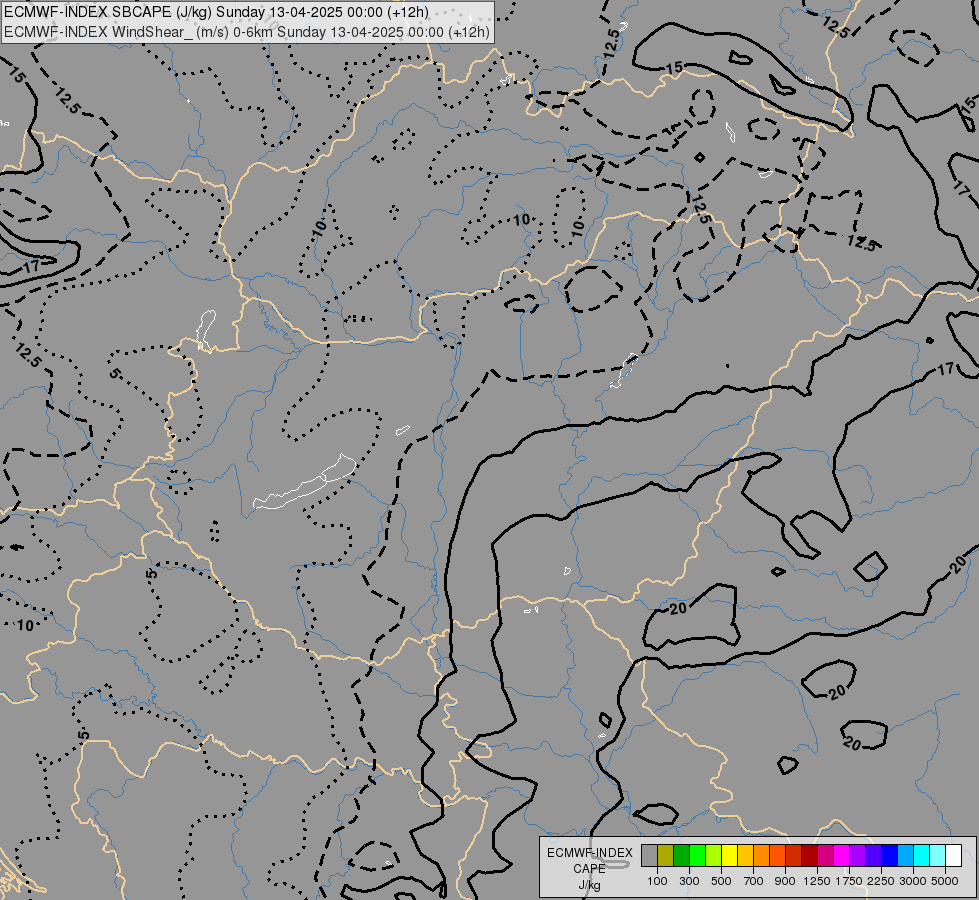Click the 2250 legend value
The width and height of the screenshot is (979, 900).
tap(881, 881)
